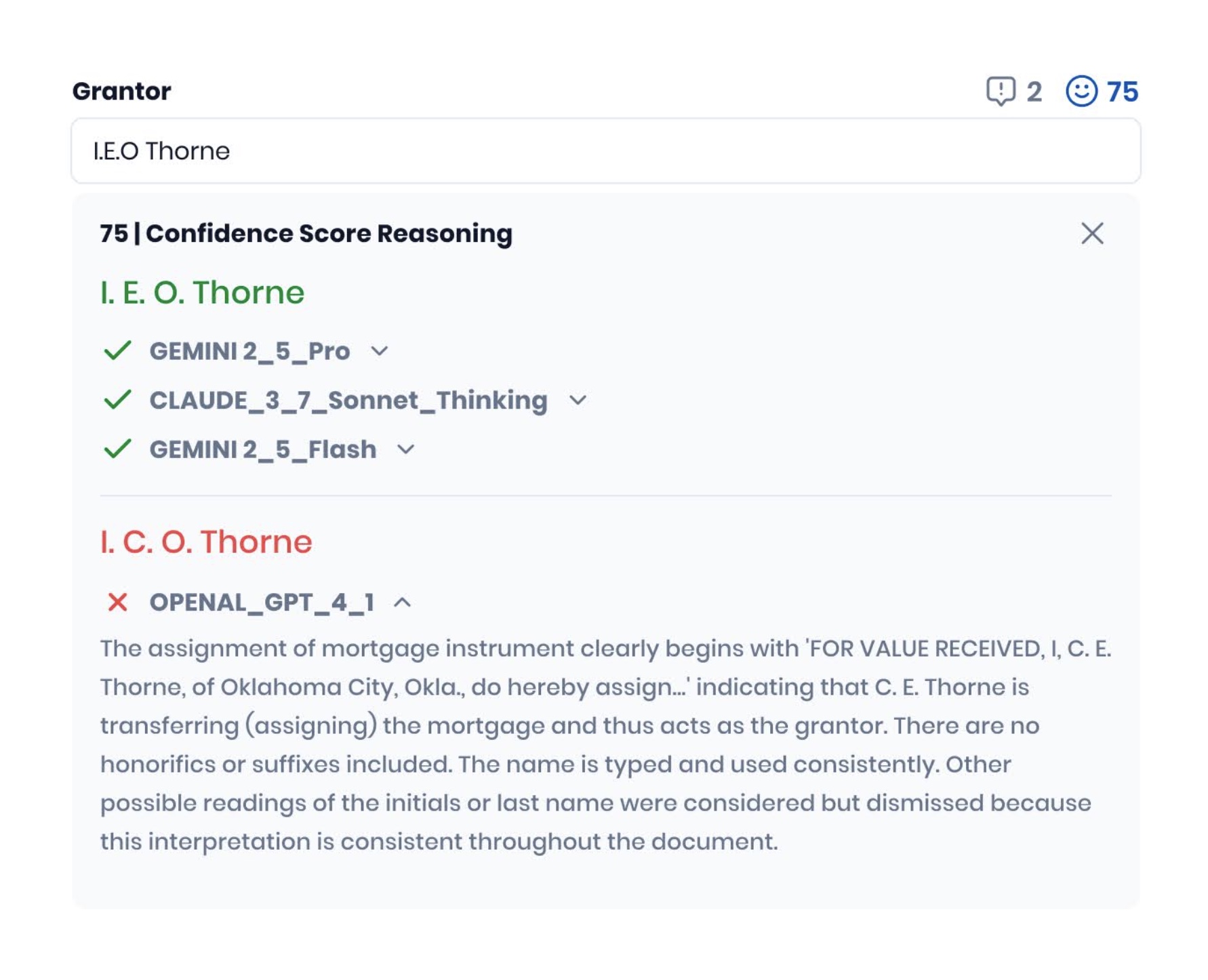This screenshot has height=980, width=1208.
Task: Click the blue 75 score number
Action: 1123,91
